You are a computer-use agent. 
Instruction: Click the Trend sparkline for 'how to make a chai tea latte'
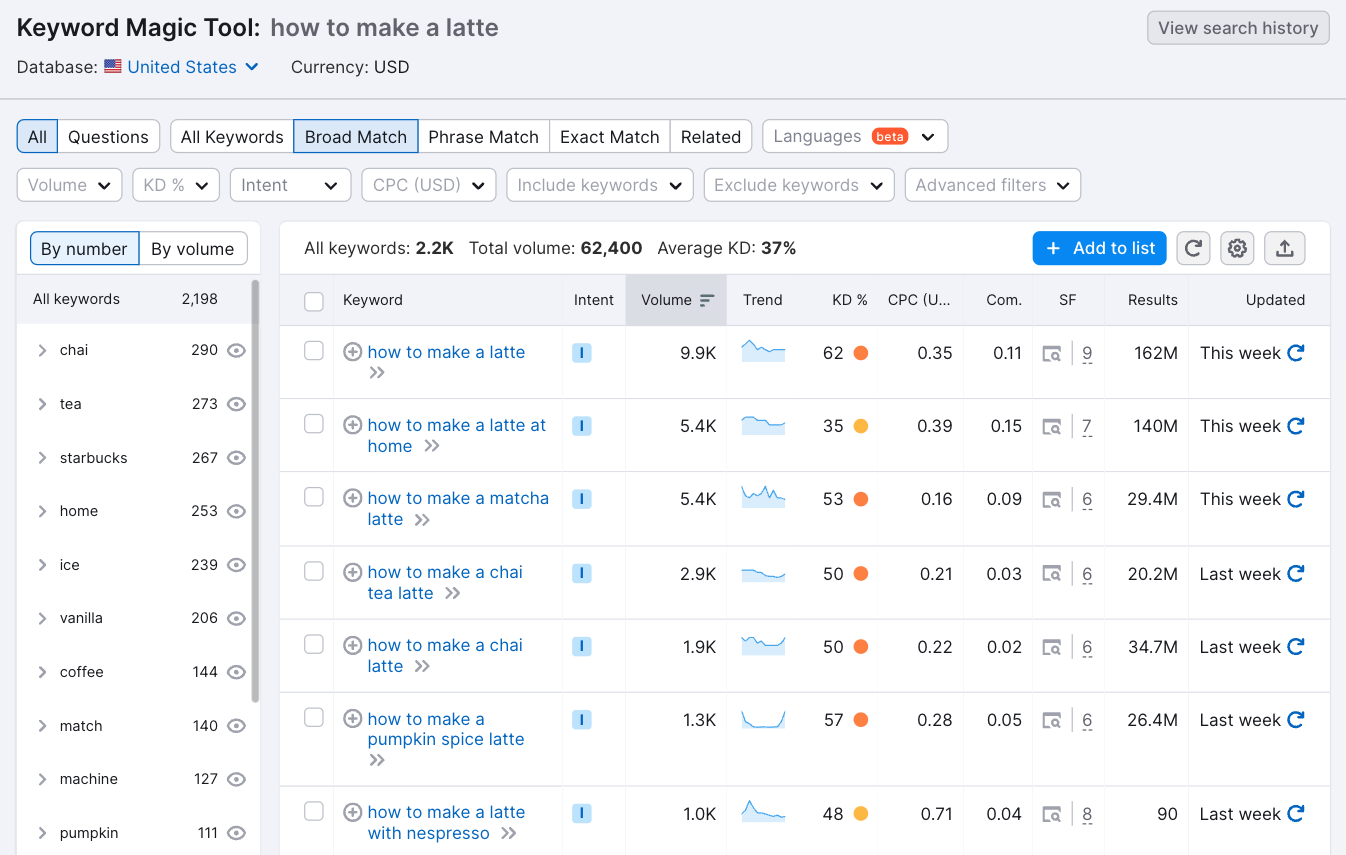tap(763, 573)
